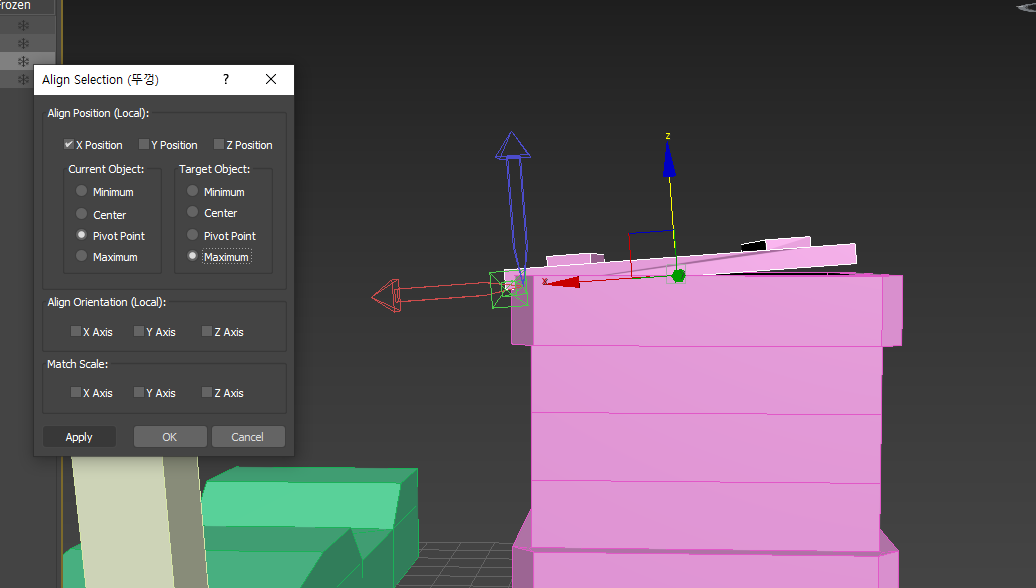1036x588 pixels.
Task: Click the blue outline Z arrow helper
Action: coord(513,145)
